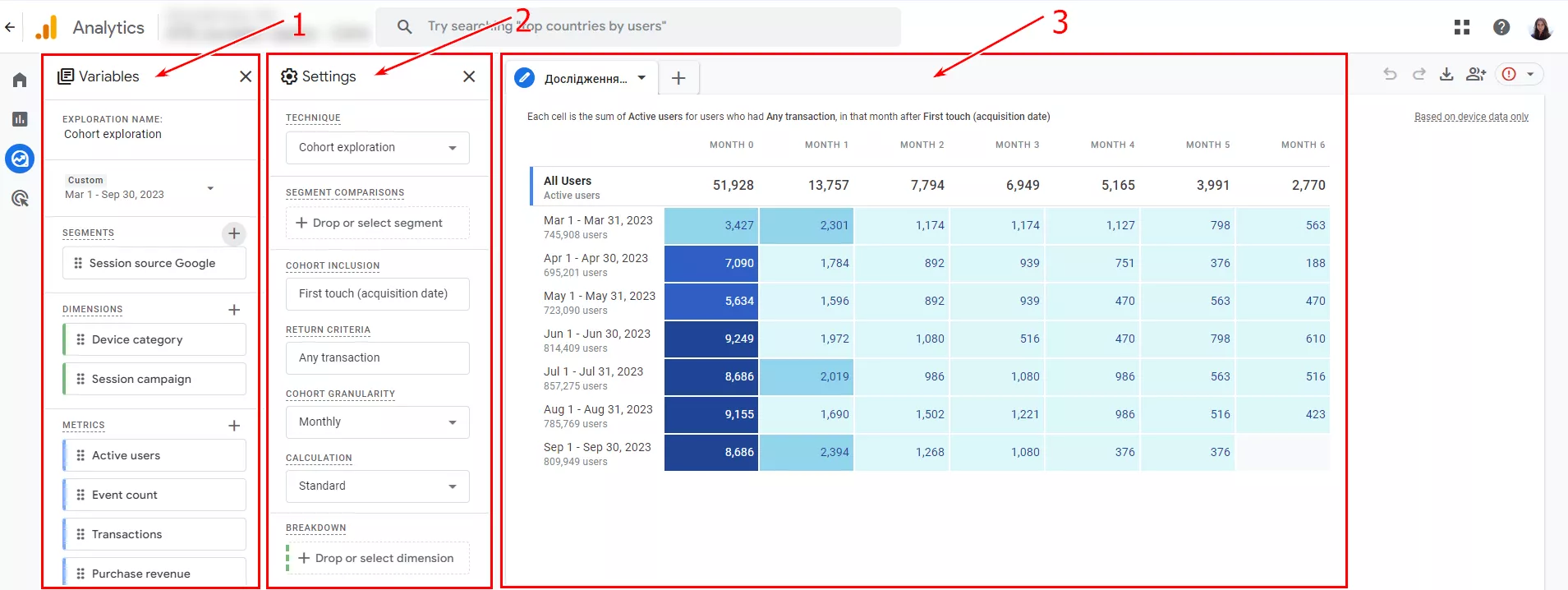Grab the Device category drag handle
Image resolution: width=1568 pixels, height=590 pixels.
point(80,339)
